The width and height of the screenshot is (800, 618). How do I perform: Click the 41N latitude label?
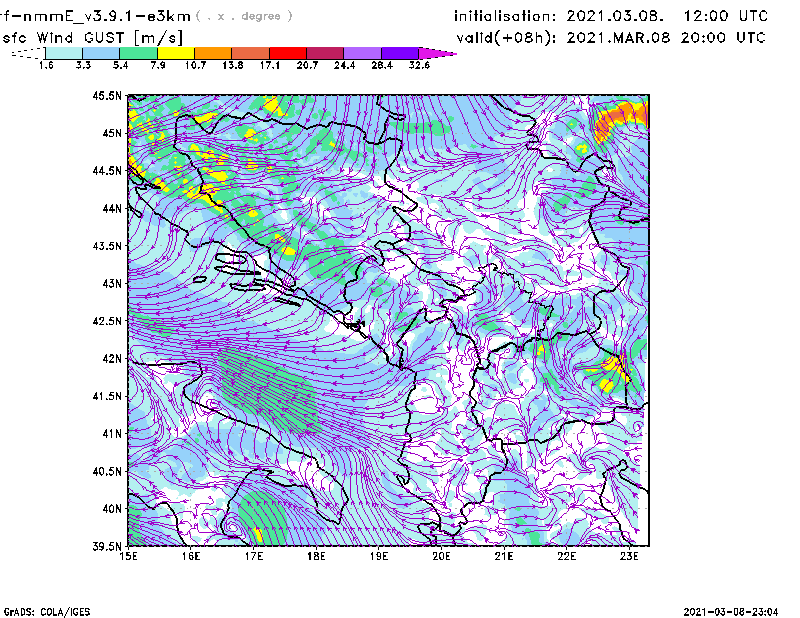pos(112,434)
